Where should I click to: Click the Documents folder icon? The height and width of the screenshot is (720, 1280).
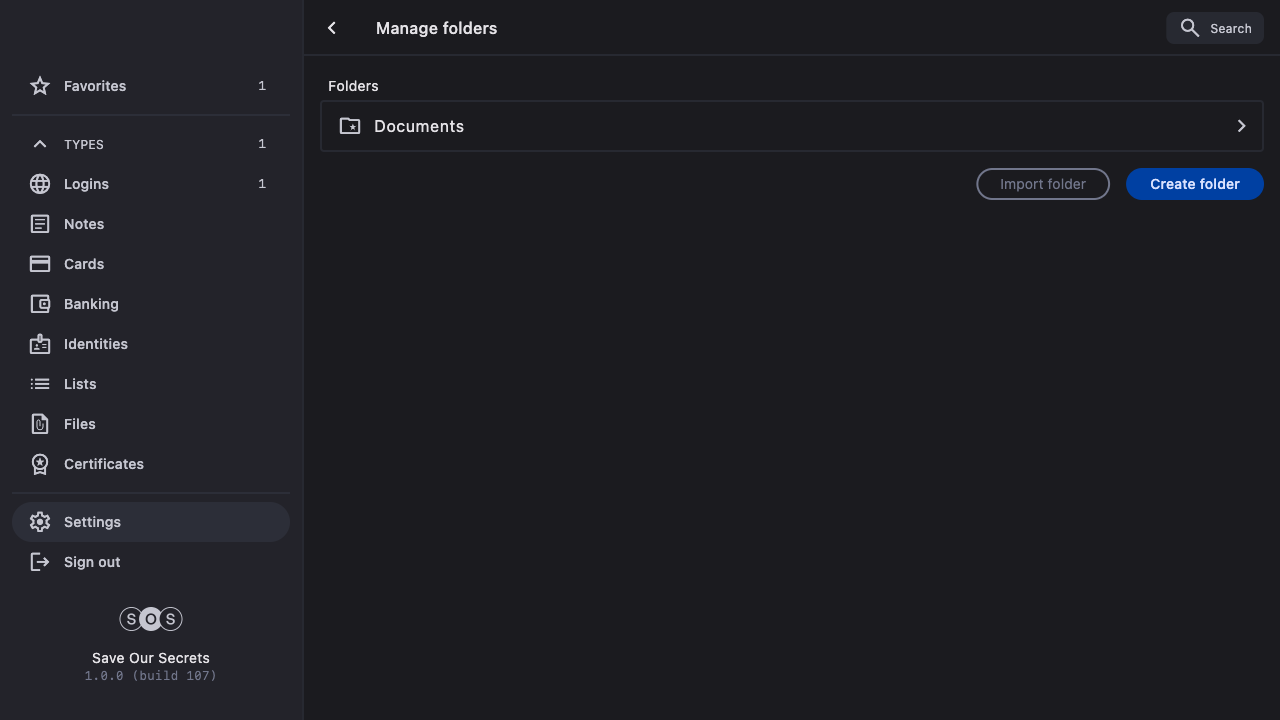pyautogui.click(x=350, y=126)
